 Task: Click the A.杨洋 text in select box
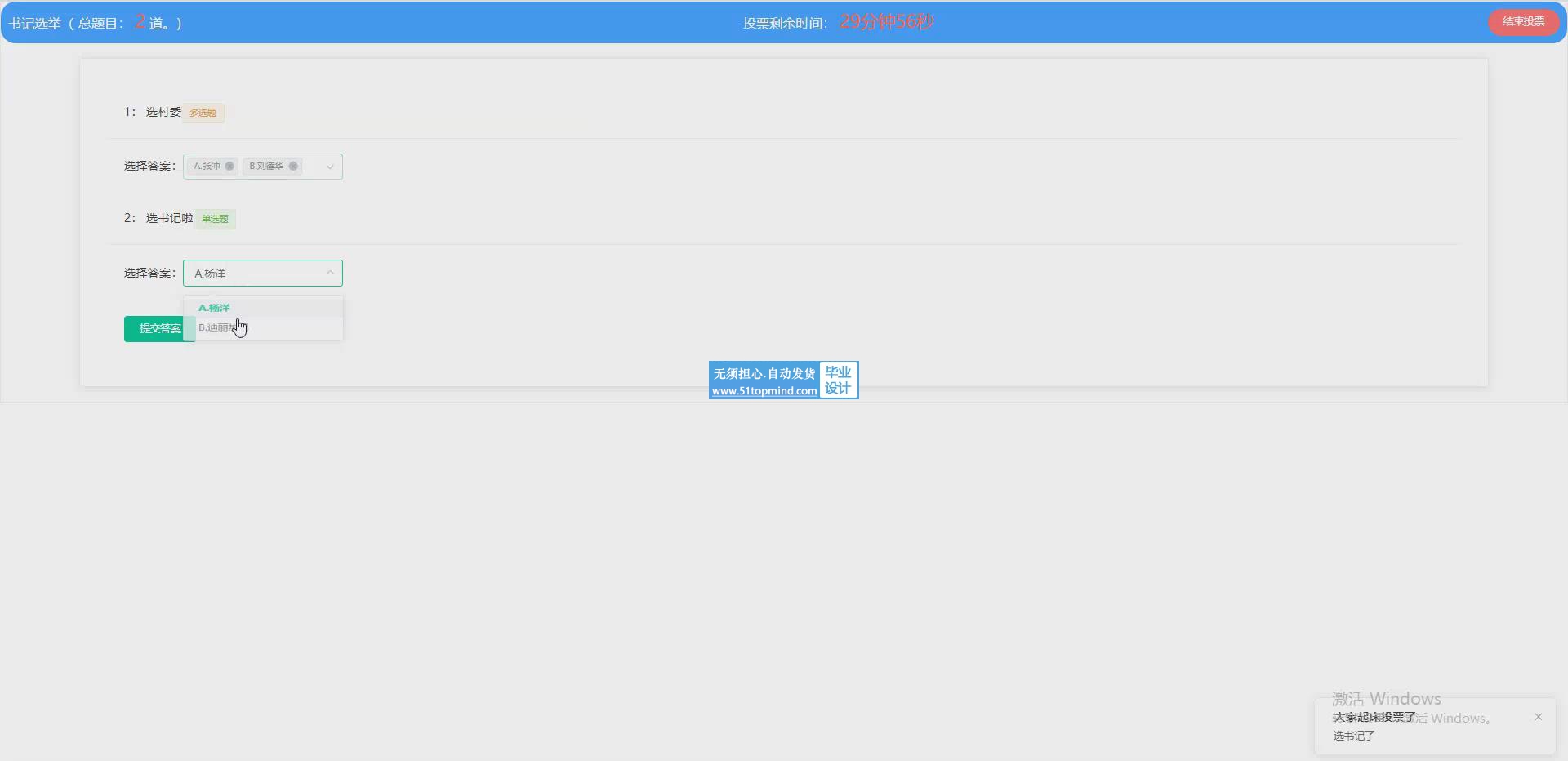tap(210, 274)
